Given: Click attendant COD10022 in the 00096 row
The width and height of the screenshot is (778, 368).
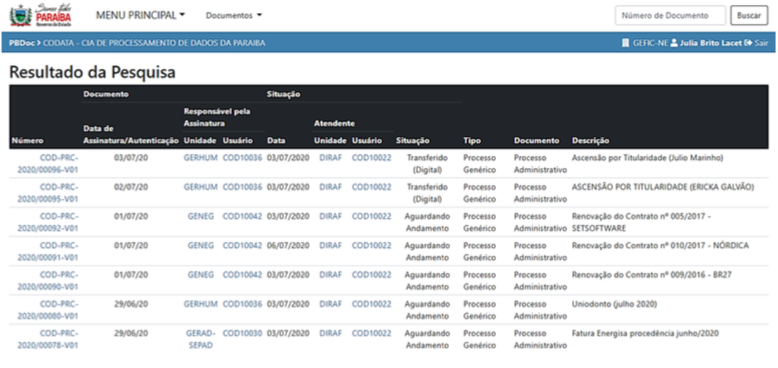Looking at the screenshot, I should [372, 158].
